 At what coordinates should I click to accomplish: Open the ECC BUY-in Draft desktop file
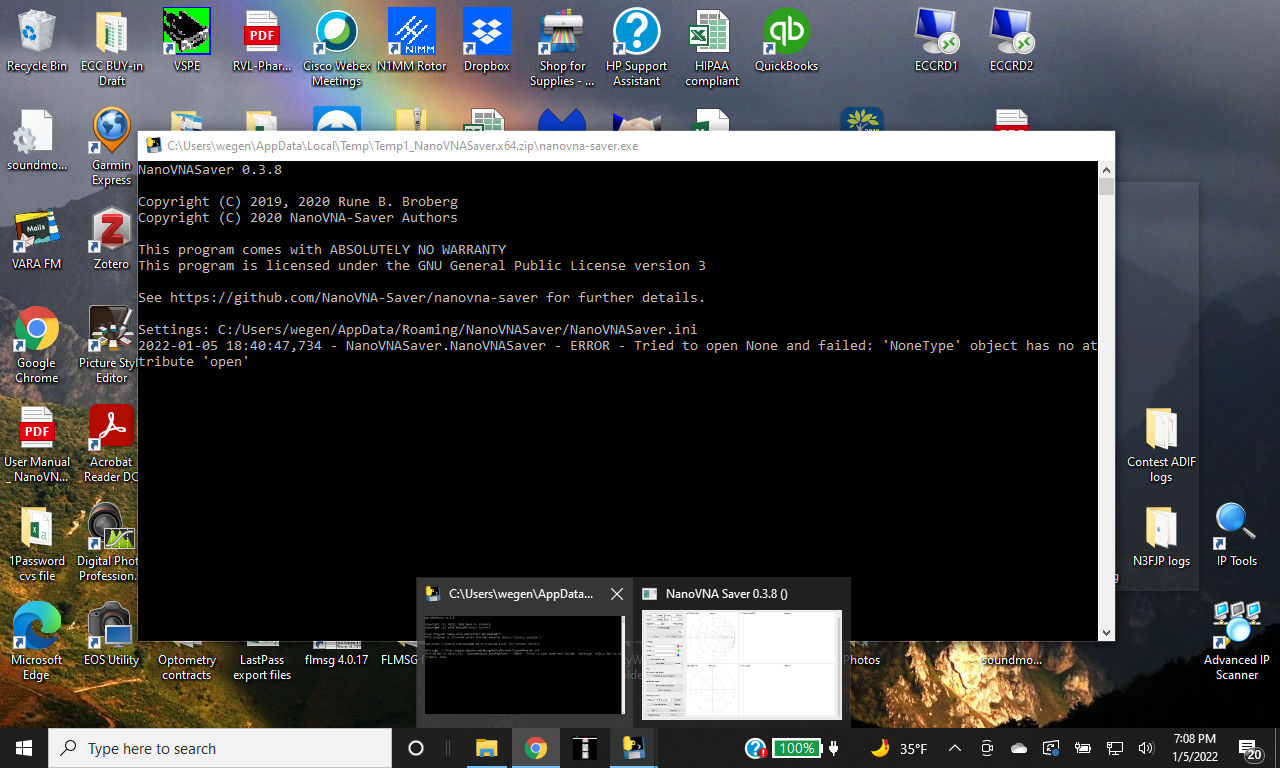pyautogui.click(x=112, y=48)
